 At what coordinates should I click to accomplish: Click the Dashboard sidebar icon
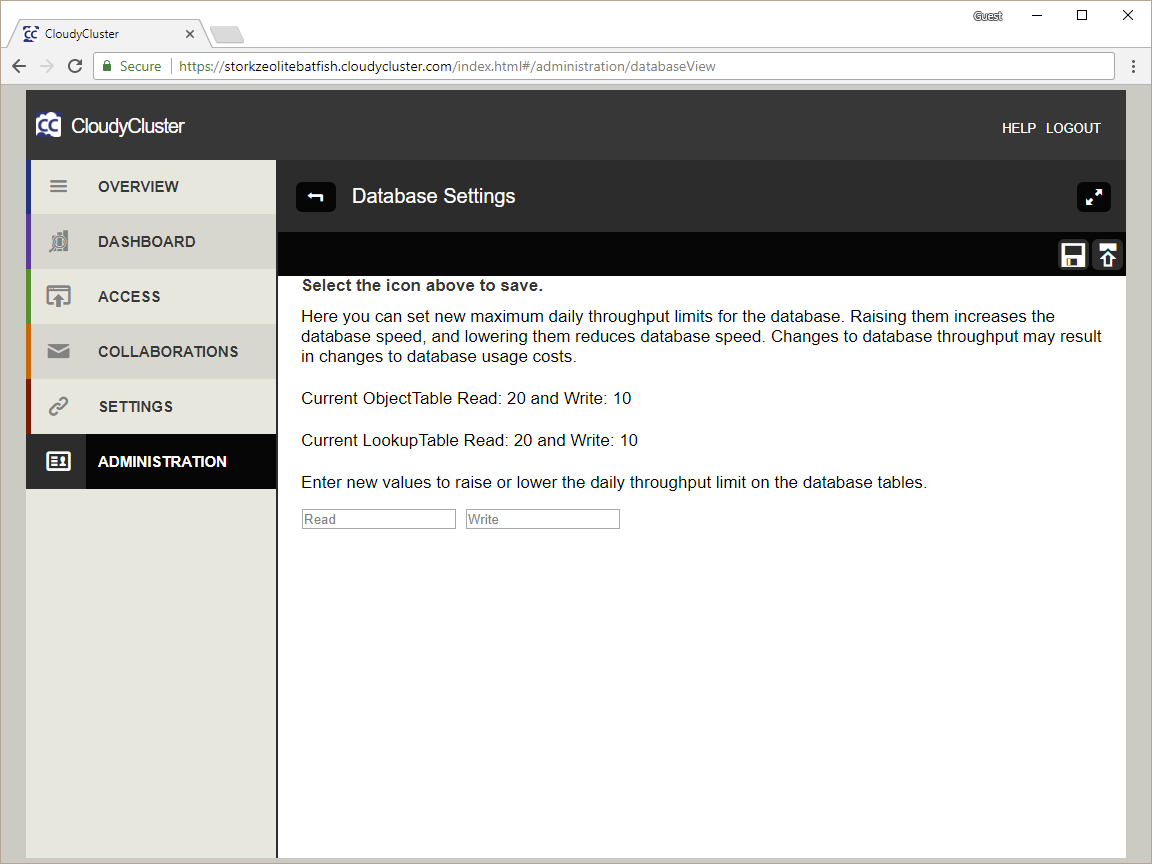tap(59, 241)
